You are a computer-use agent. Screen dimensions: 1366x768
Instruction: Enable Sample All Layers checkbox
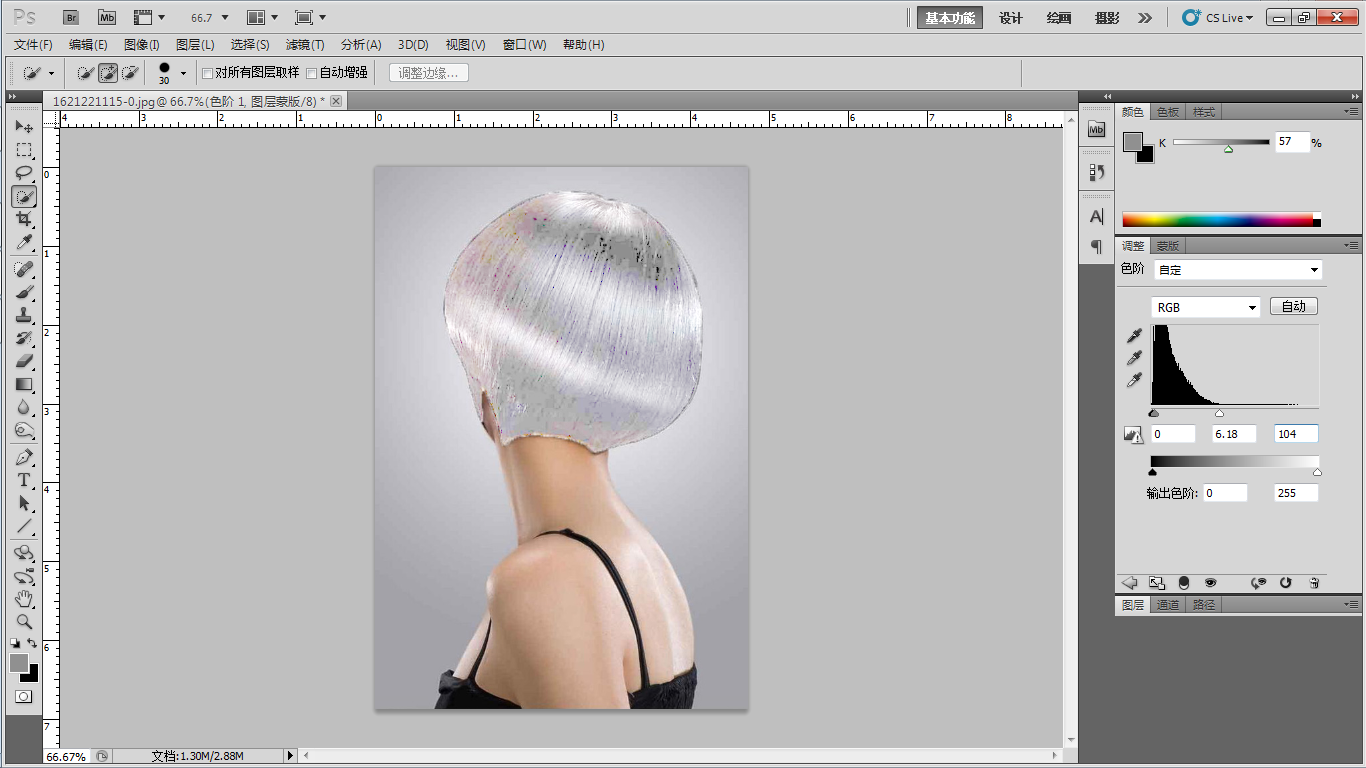[208, 73]
